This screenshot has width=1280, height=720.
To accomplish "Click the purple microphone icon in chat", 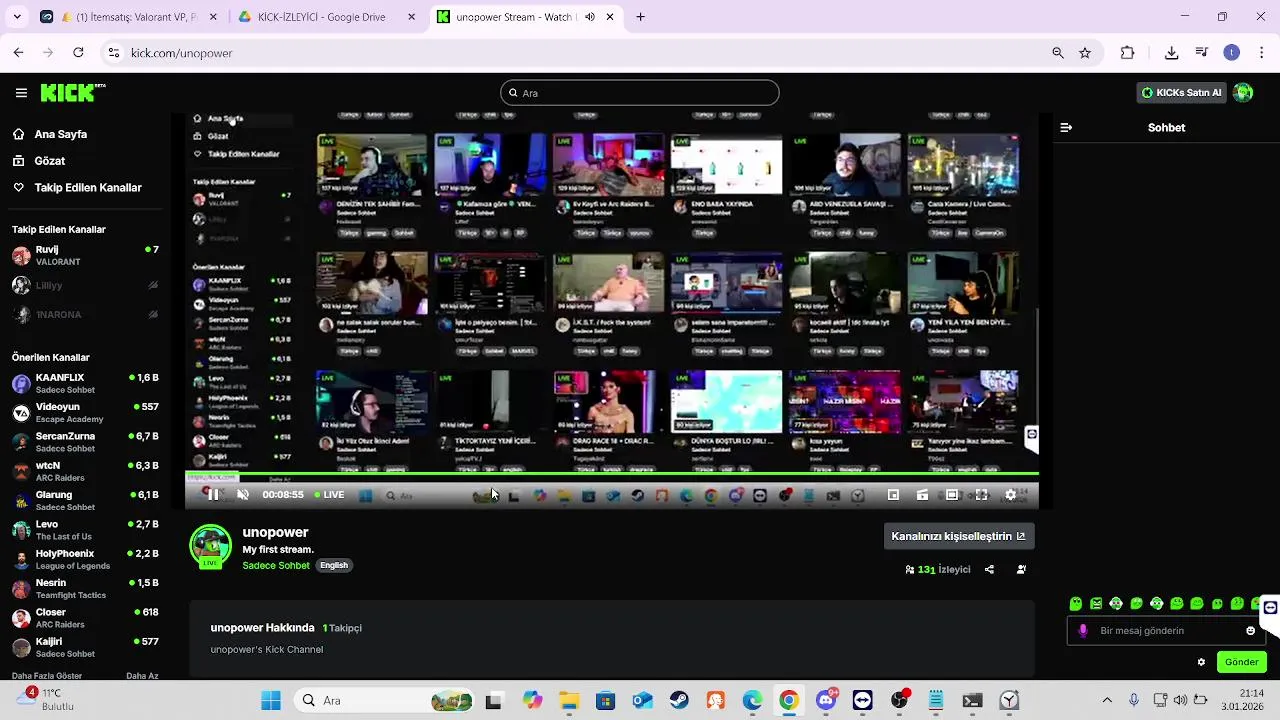I will (1083, 630).
